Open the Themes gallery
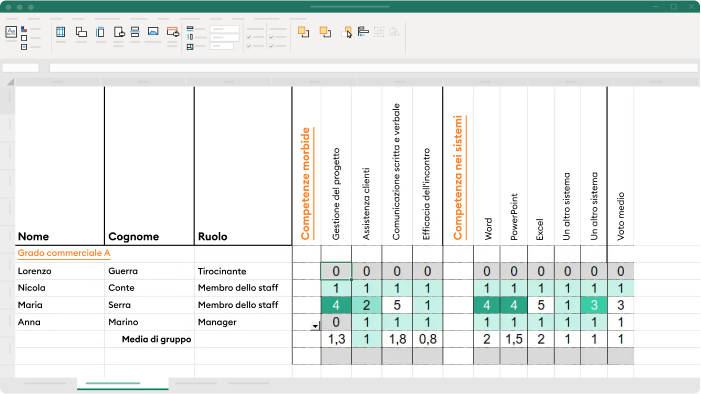The image size is (701, 394). 11,32
